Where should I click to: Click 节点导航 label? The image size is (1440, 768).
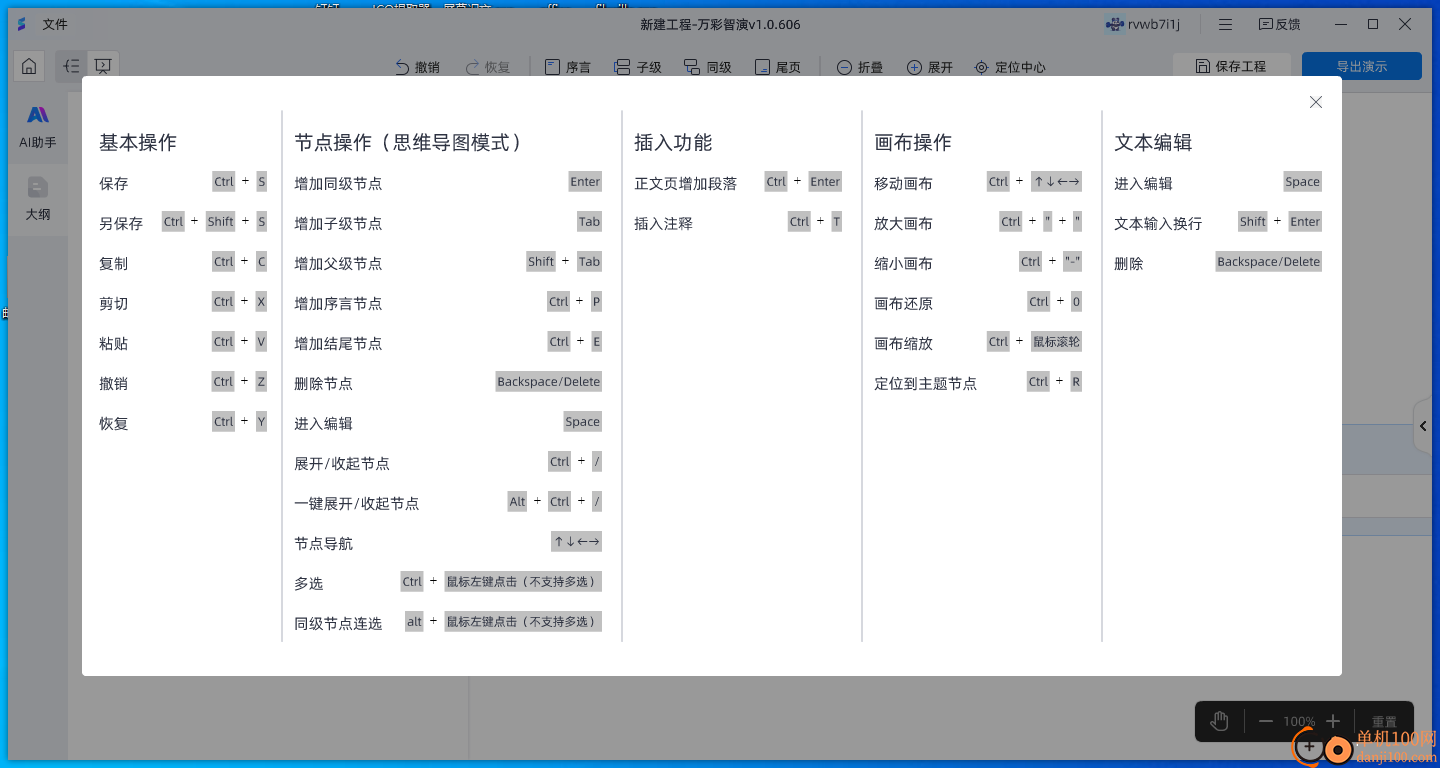click(323, 543)
